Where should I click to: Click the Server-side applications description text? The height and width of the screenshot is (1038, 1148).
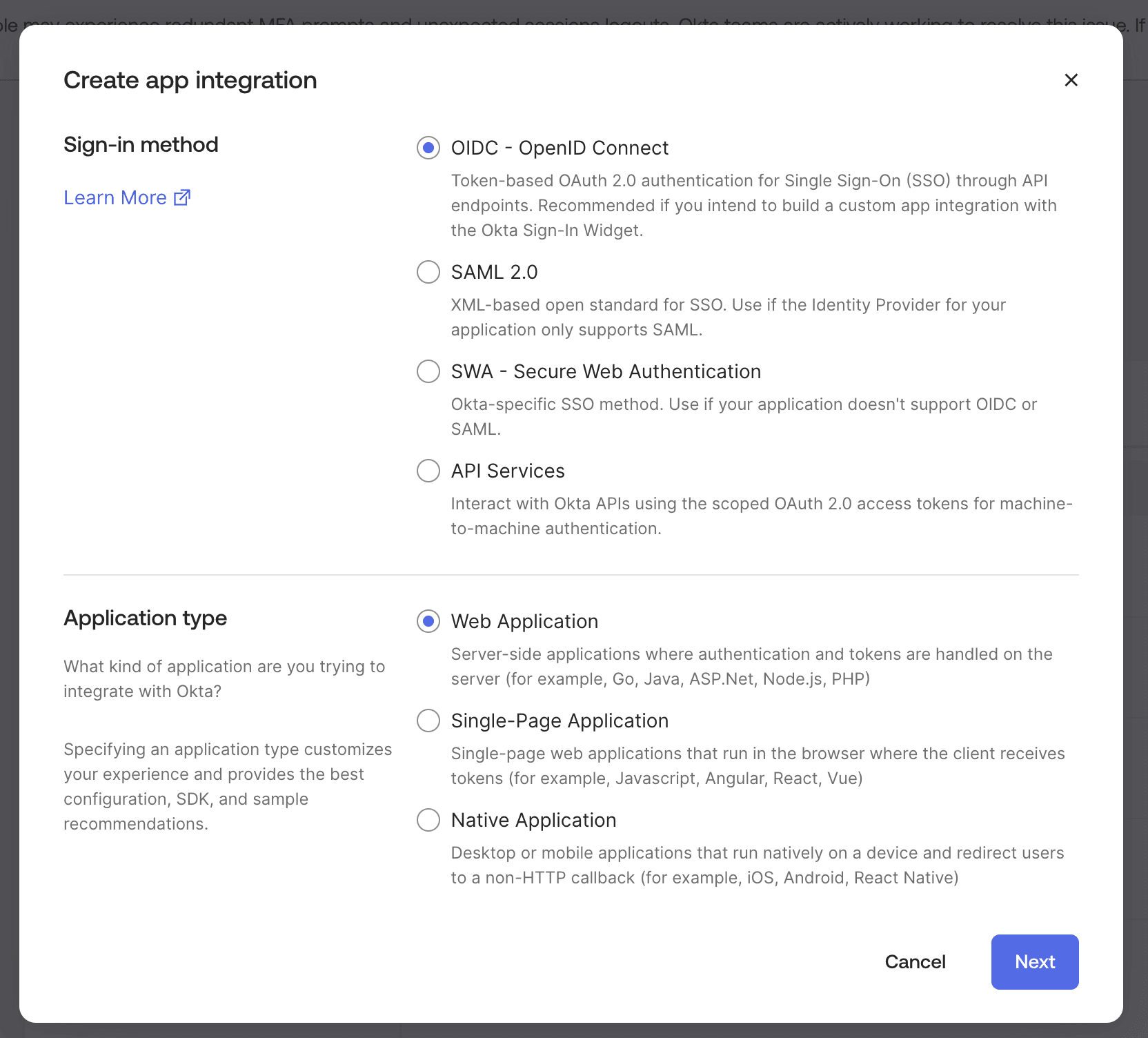click(752, 667)
